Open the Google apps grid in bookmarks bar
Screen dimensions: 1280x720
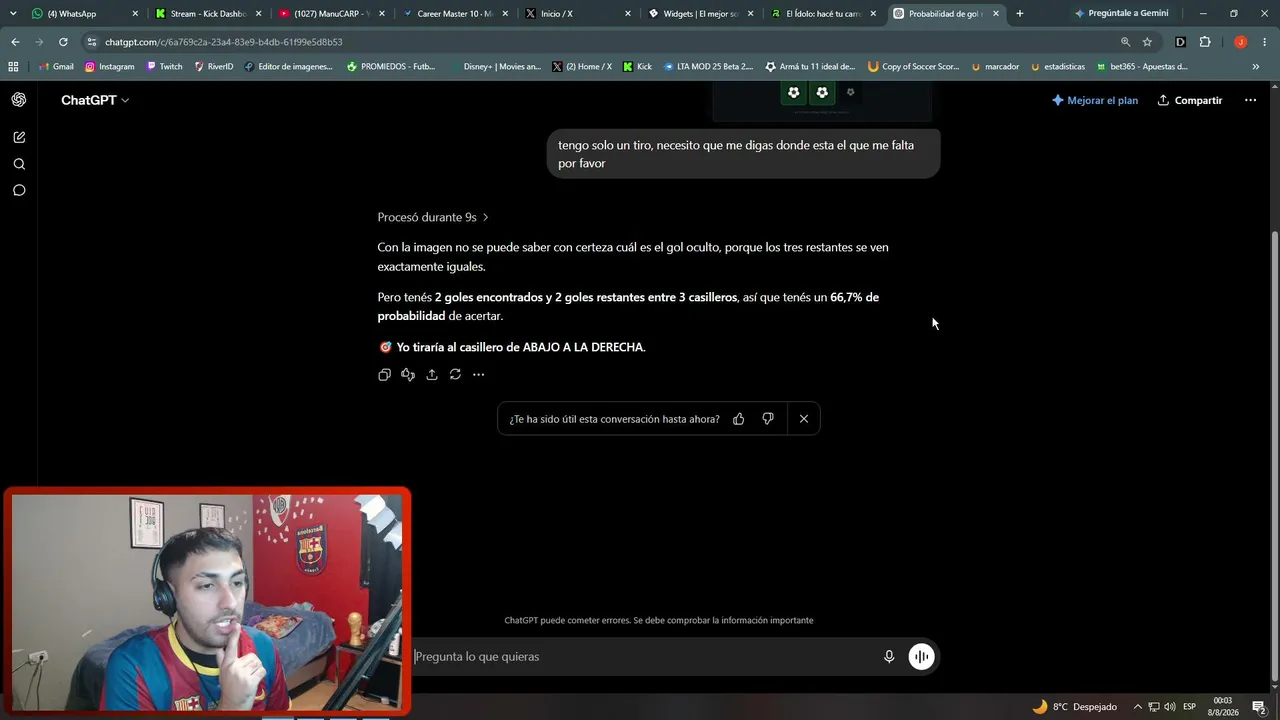tap(13, 67)
